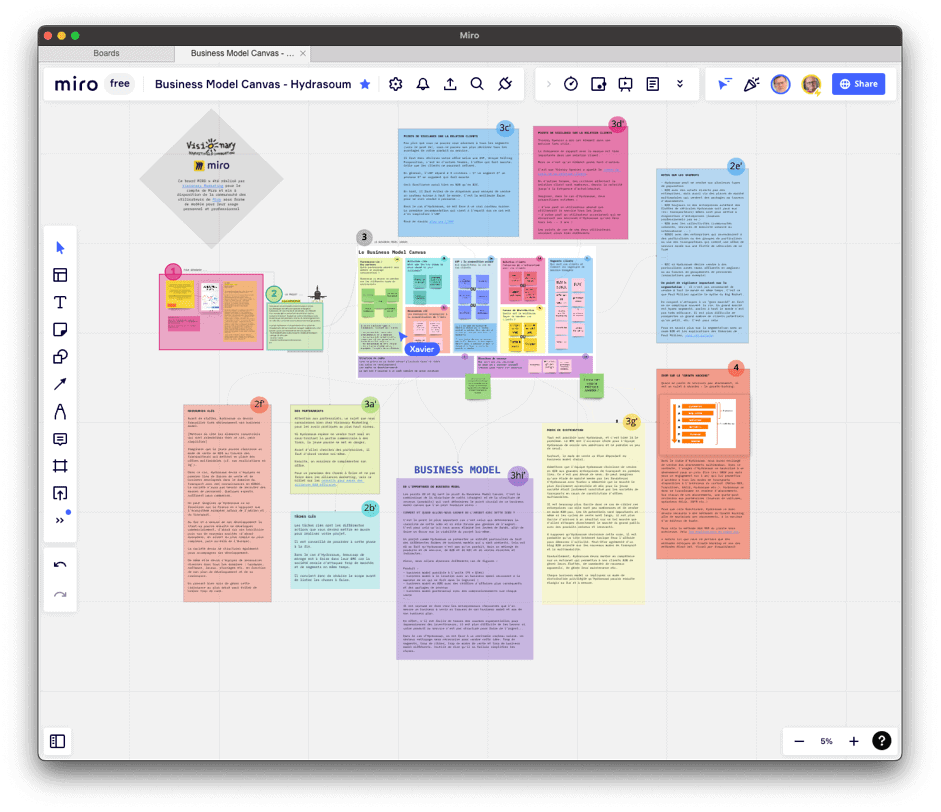Select the blue 2e' note
The height and width of the screenshot is (812, 941).
pyautogui.click(x=702, y=256)
